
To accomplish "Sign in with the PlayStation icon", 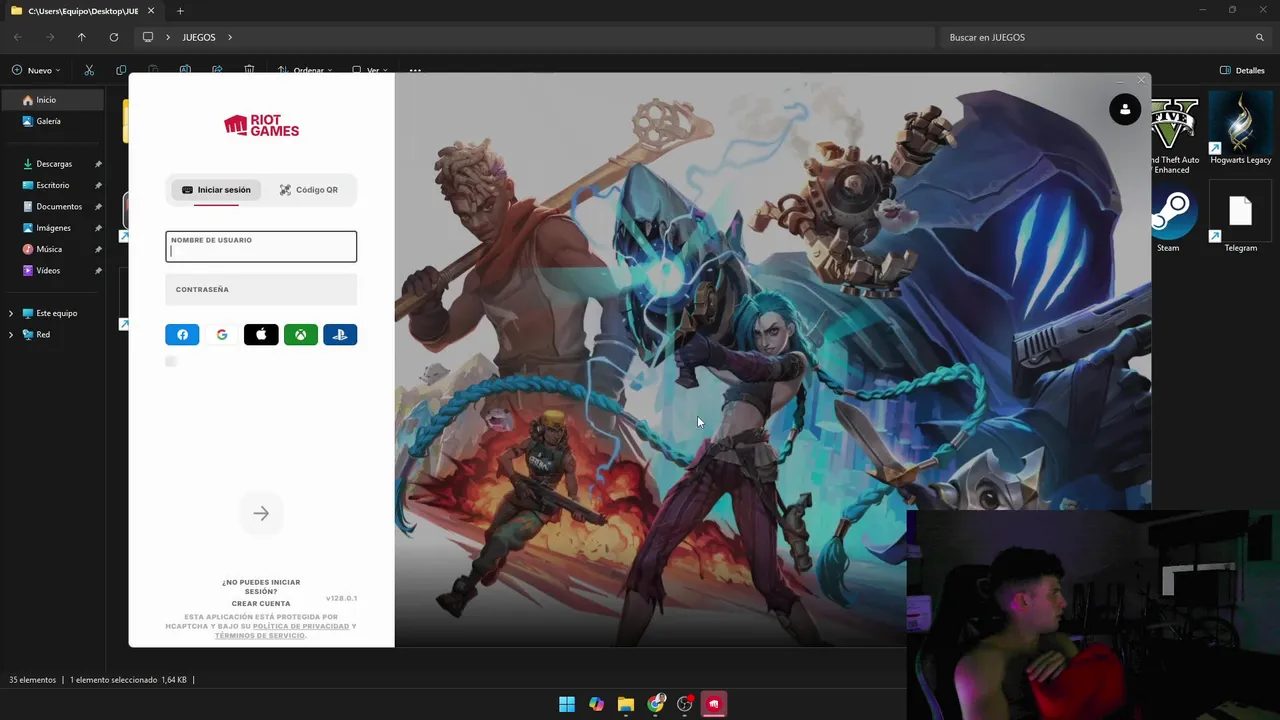I will coord(340,335).
